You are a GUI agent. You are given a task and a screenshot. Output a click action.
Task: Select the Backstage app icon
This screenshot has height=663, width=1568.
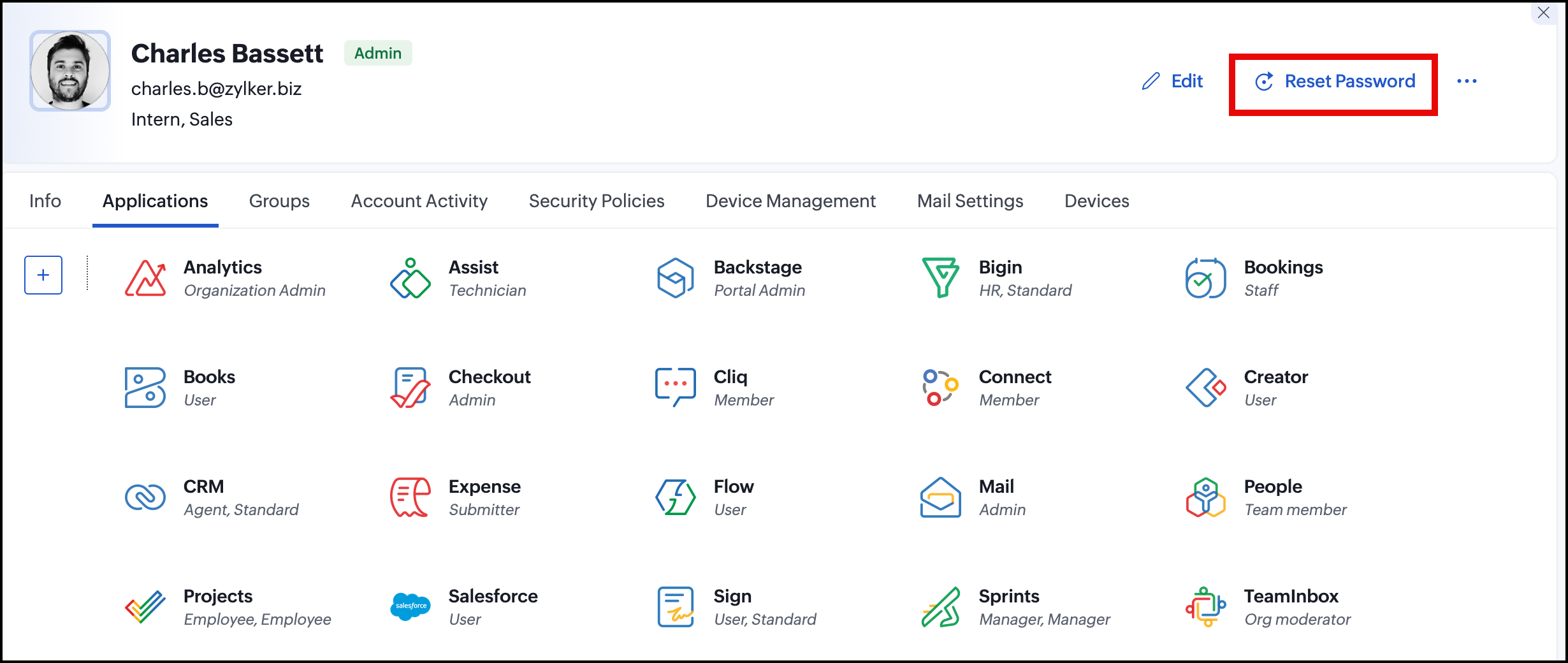pos(676,278)
